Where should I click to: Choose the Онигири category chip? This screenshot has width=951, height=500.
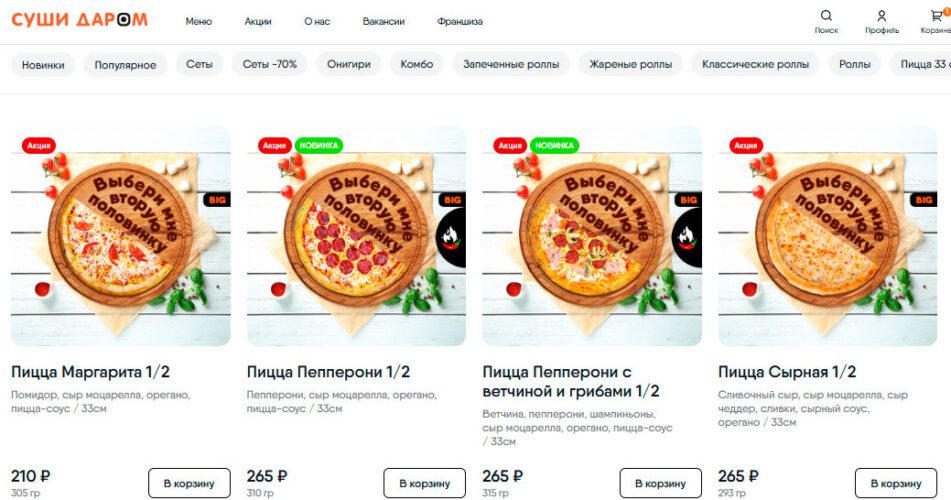click(x=349, y=64)
